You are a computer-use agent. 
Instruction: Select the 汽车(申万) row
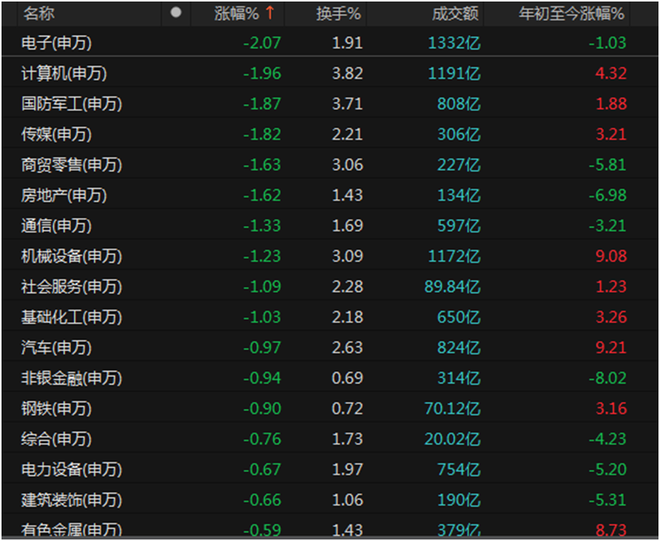330,348
